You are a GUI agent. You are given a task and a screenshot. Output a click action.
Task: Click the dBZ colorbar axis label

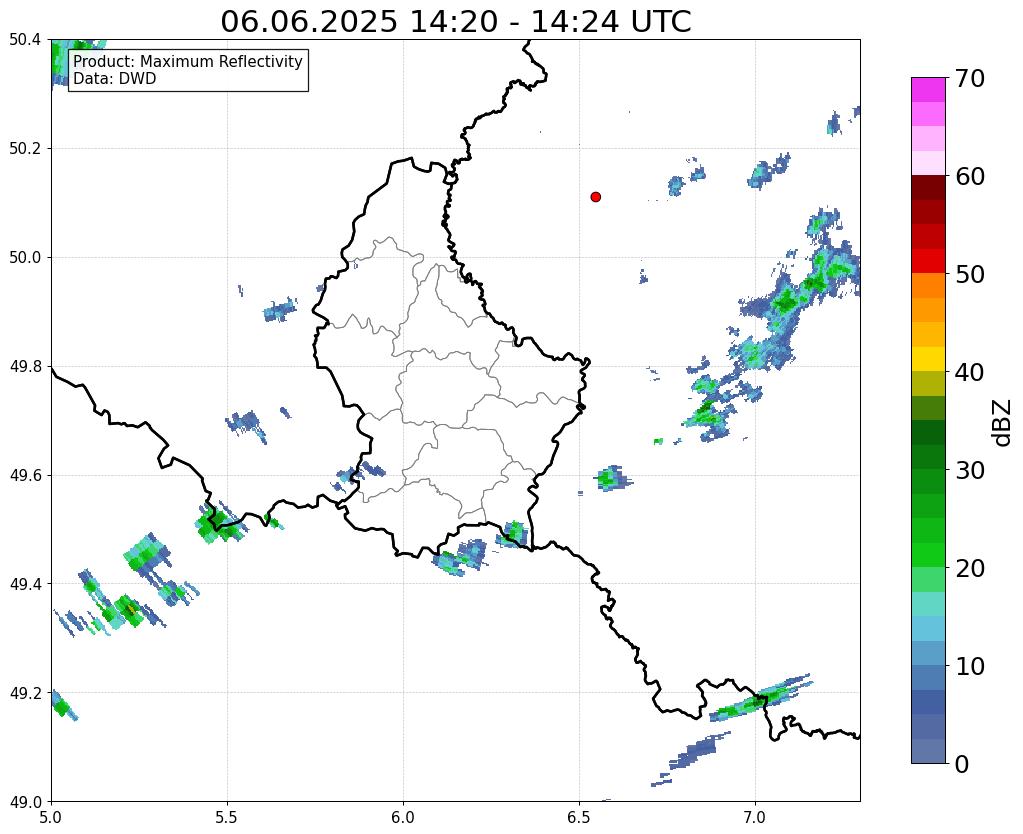(x=1003, y=423)
